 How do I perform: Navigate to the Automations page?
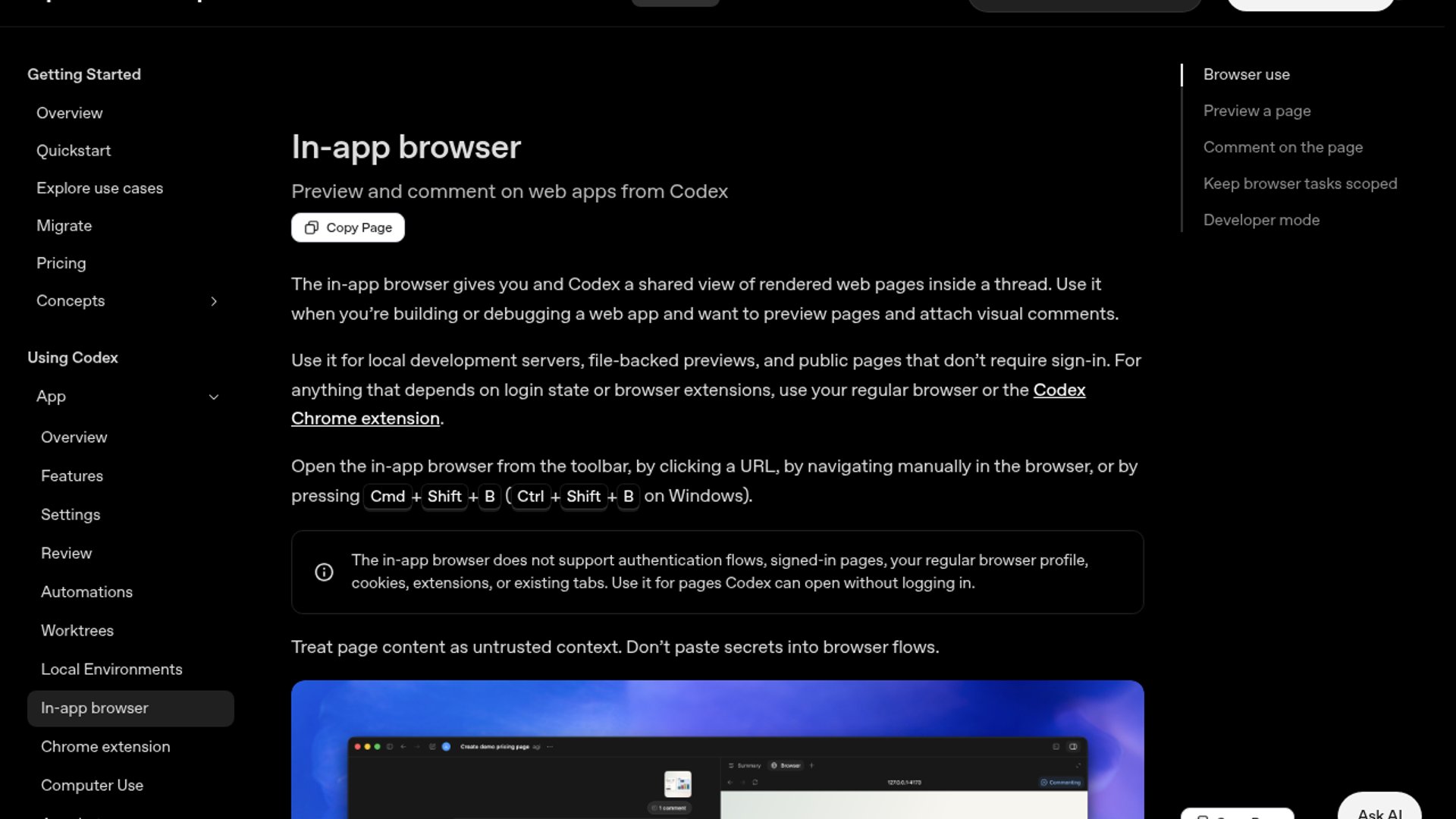[86, 592]
